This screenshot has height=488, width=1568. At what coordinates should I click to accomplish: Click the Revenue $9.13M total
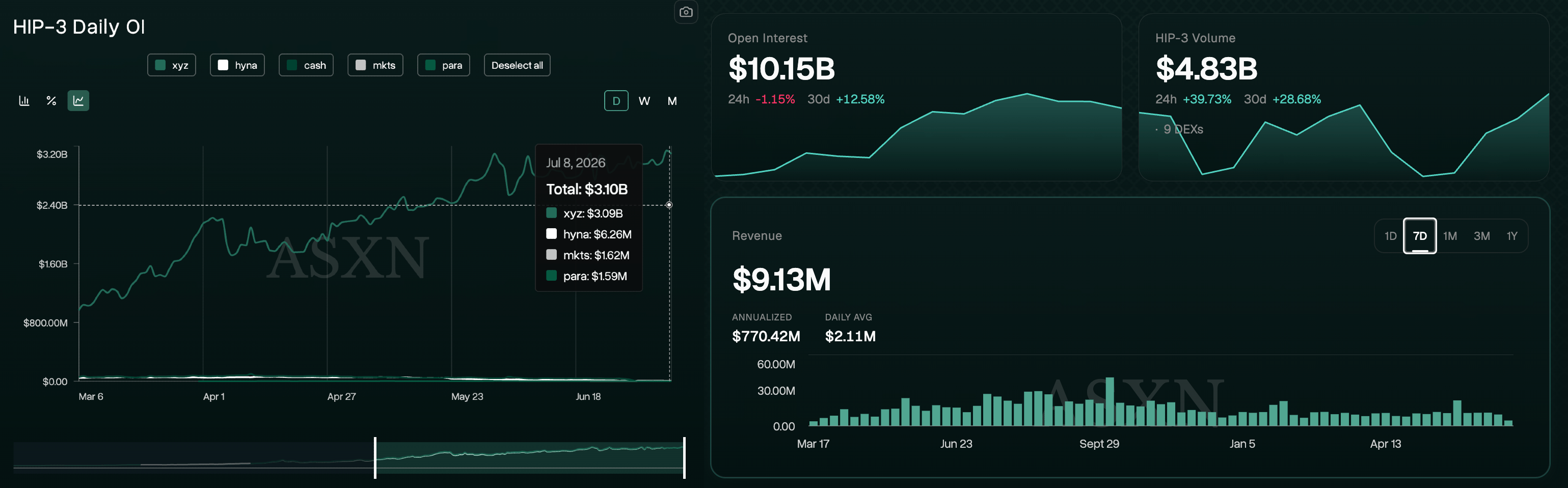781,280
